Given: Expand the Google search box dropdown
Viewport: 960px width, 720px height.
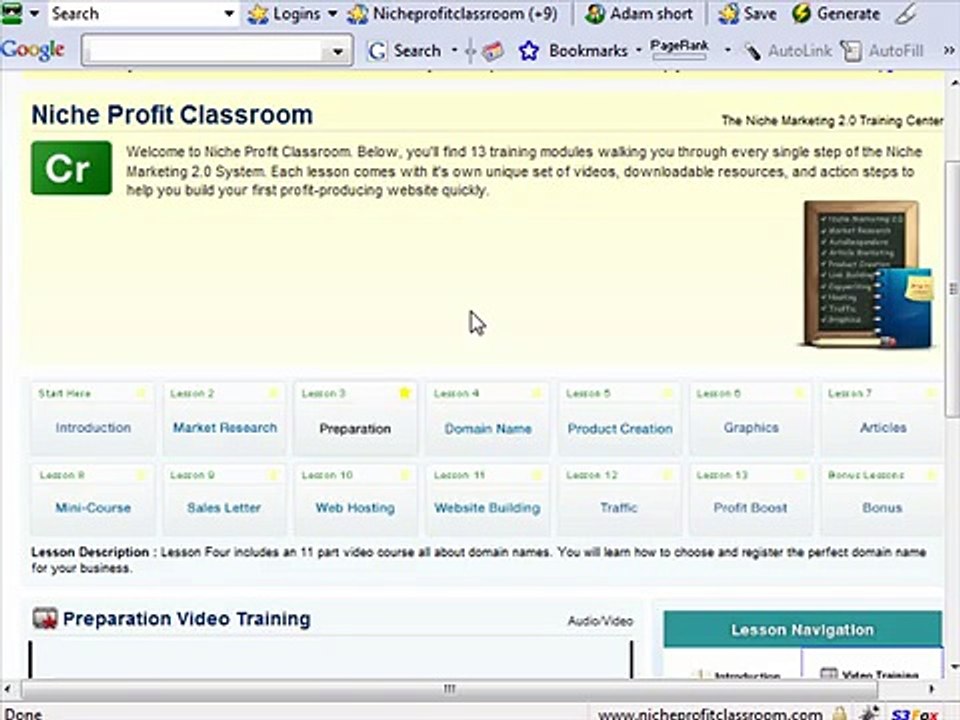Looking at the screenshot, I should [338, 51].
